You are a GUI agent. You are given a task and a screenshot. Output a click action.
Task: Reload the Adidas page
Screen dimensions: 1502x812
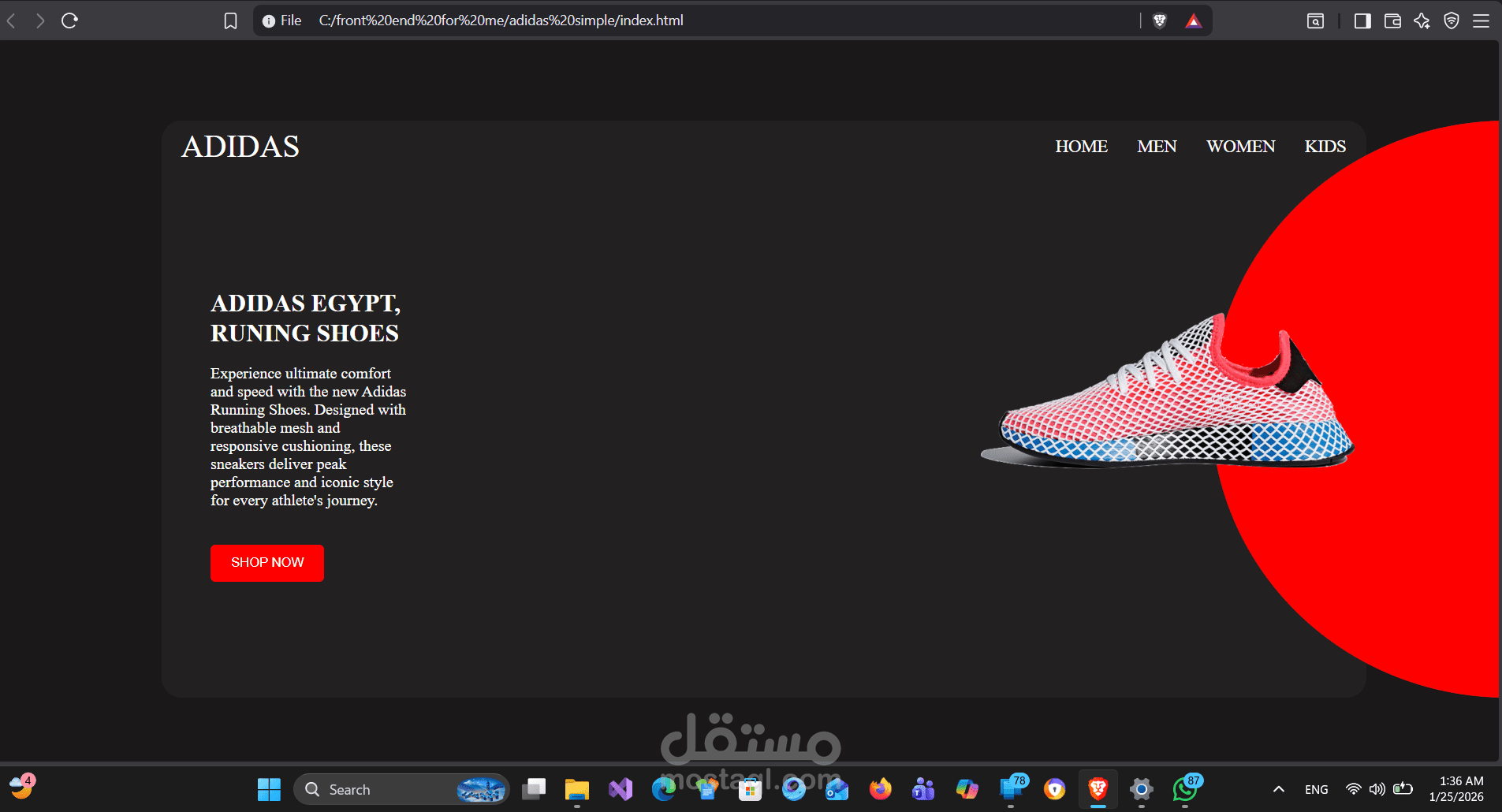tap(69, 20)
